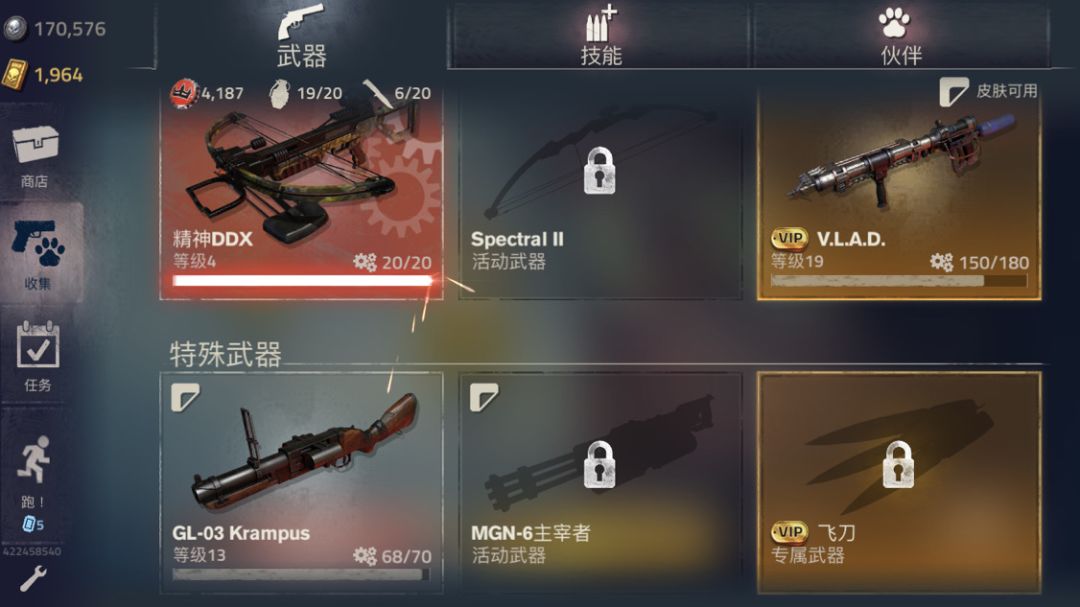Tap the 跑! running man icon
The image size is (1080, 607).
[x=34, y=458]
